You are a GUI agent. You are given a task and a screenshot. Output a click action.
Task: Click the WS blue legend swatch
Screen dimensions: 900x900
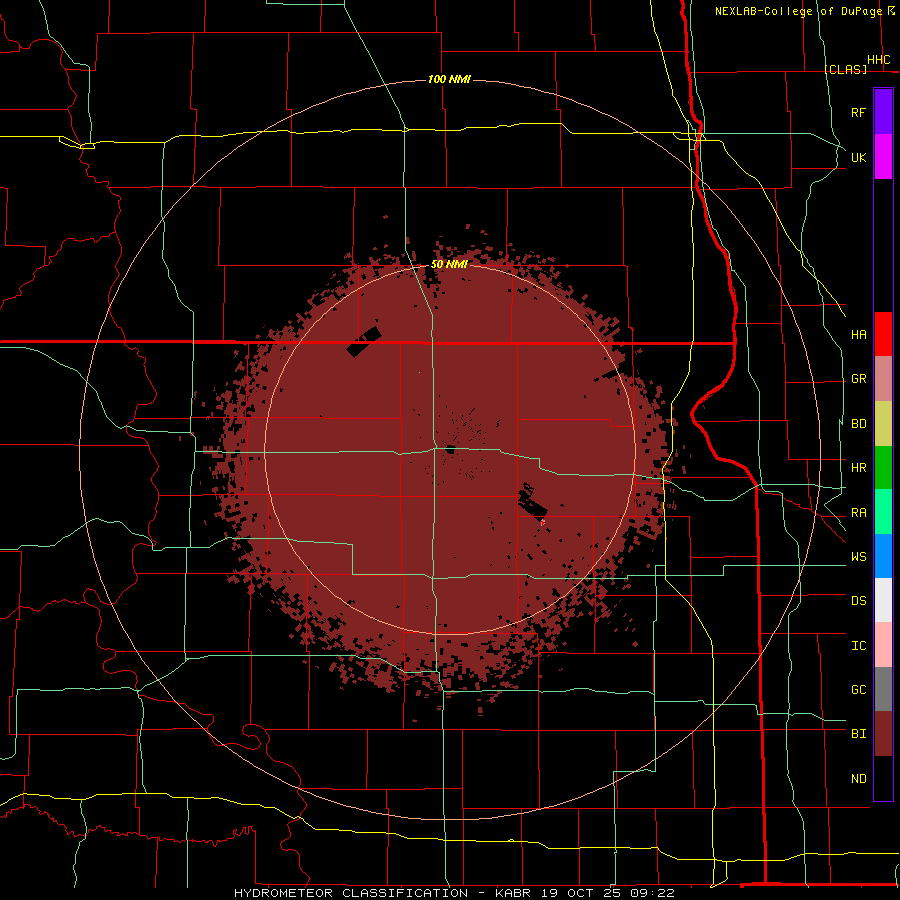click(883, 556)
